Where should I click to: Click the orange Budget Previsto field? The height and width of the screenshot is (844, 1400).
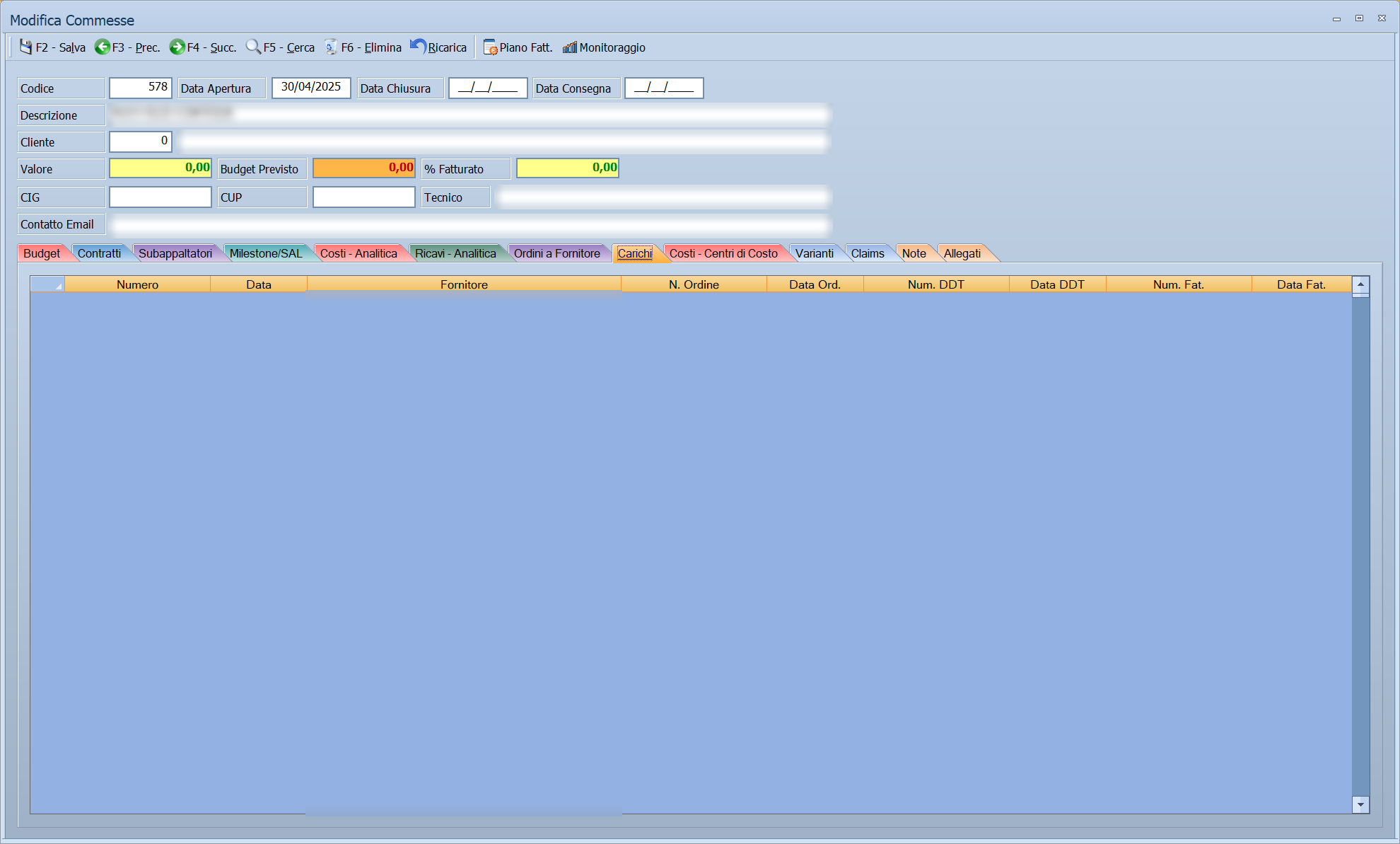click(x=364, y=168)
